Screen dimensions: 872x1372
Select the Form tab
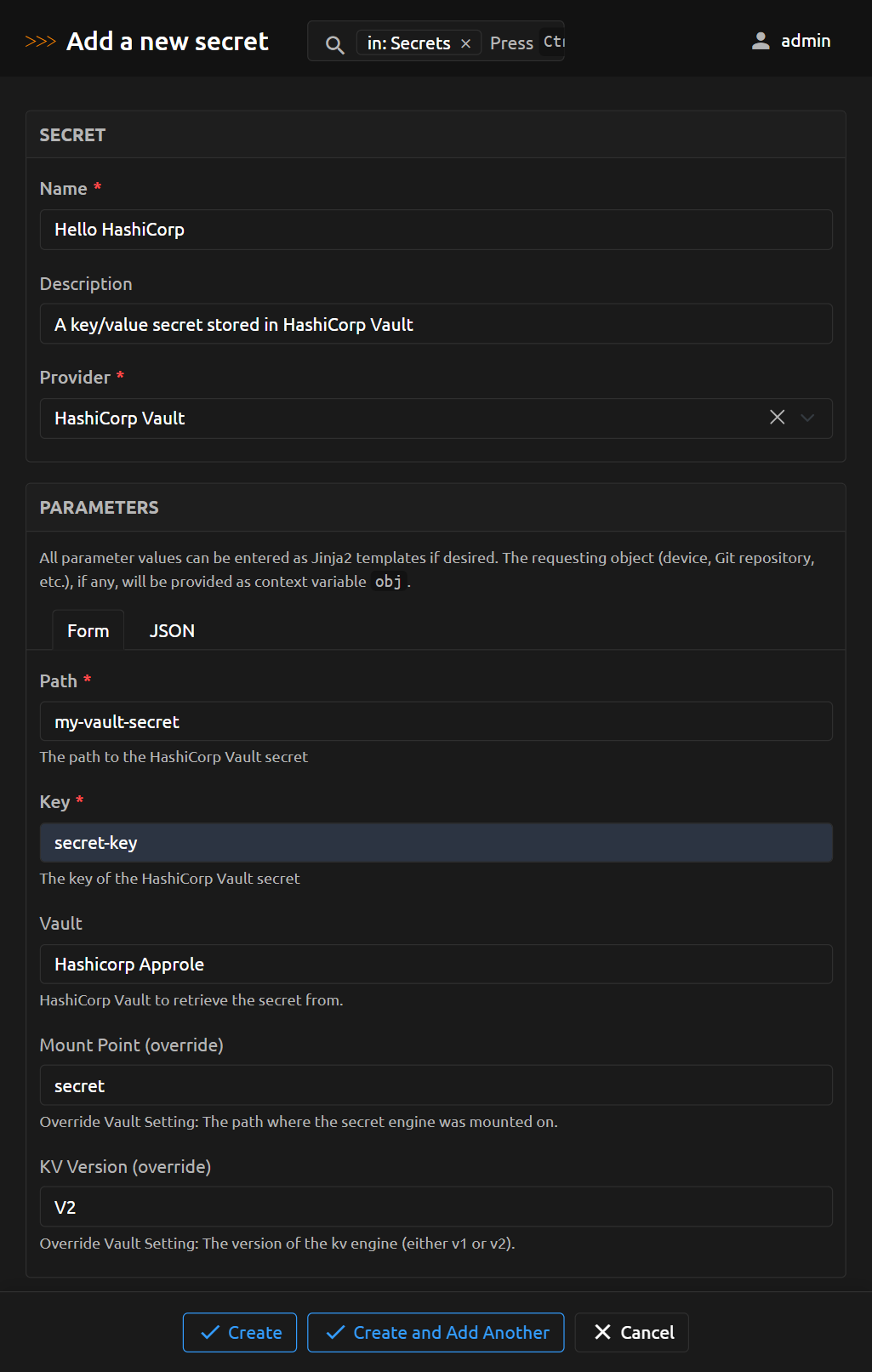88,631
